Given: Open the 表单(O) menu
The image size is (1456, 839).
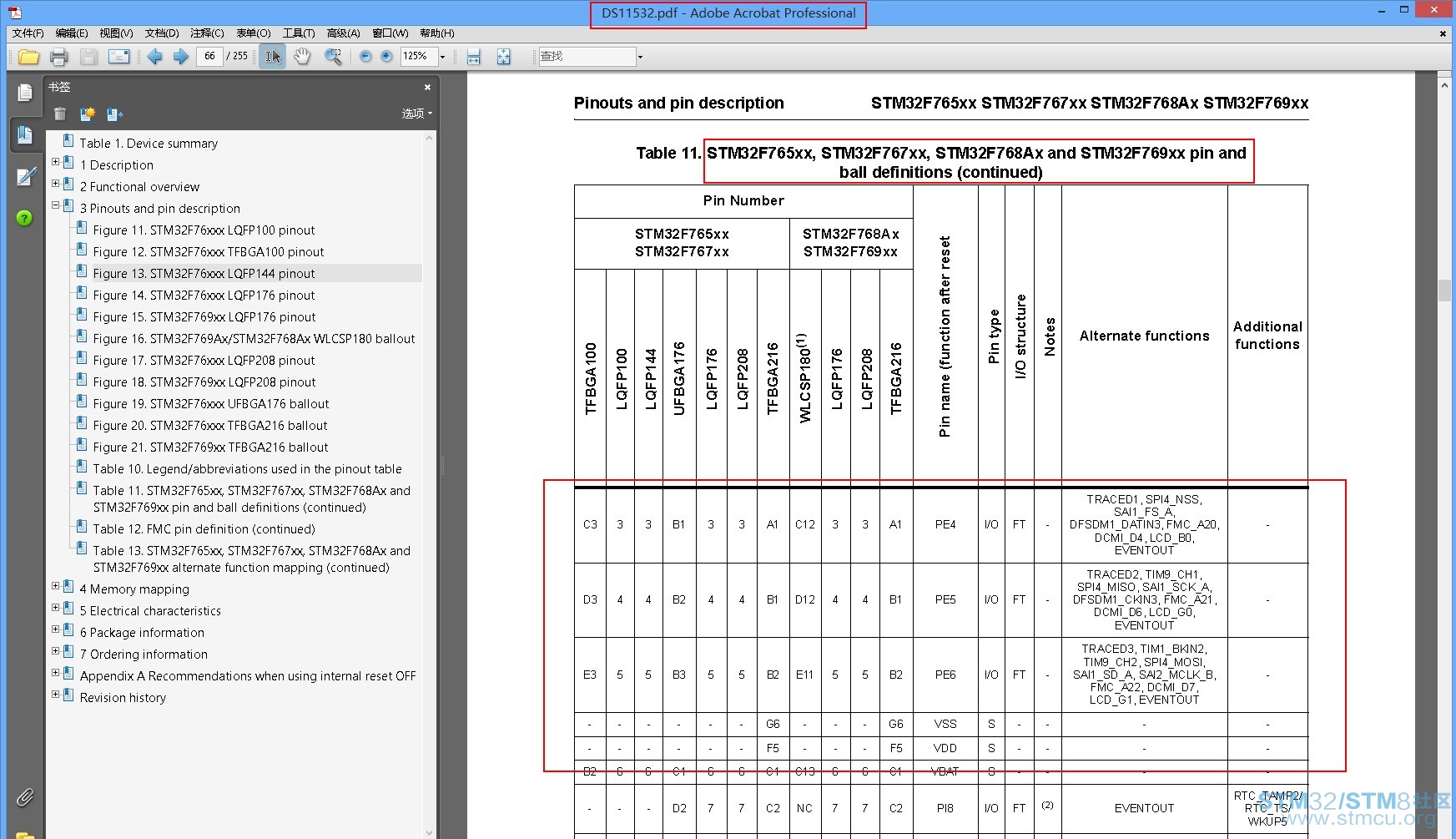Looking at the screenshot, I should tap(254, 33).
